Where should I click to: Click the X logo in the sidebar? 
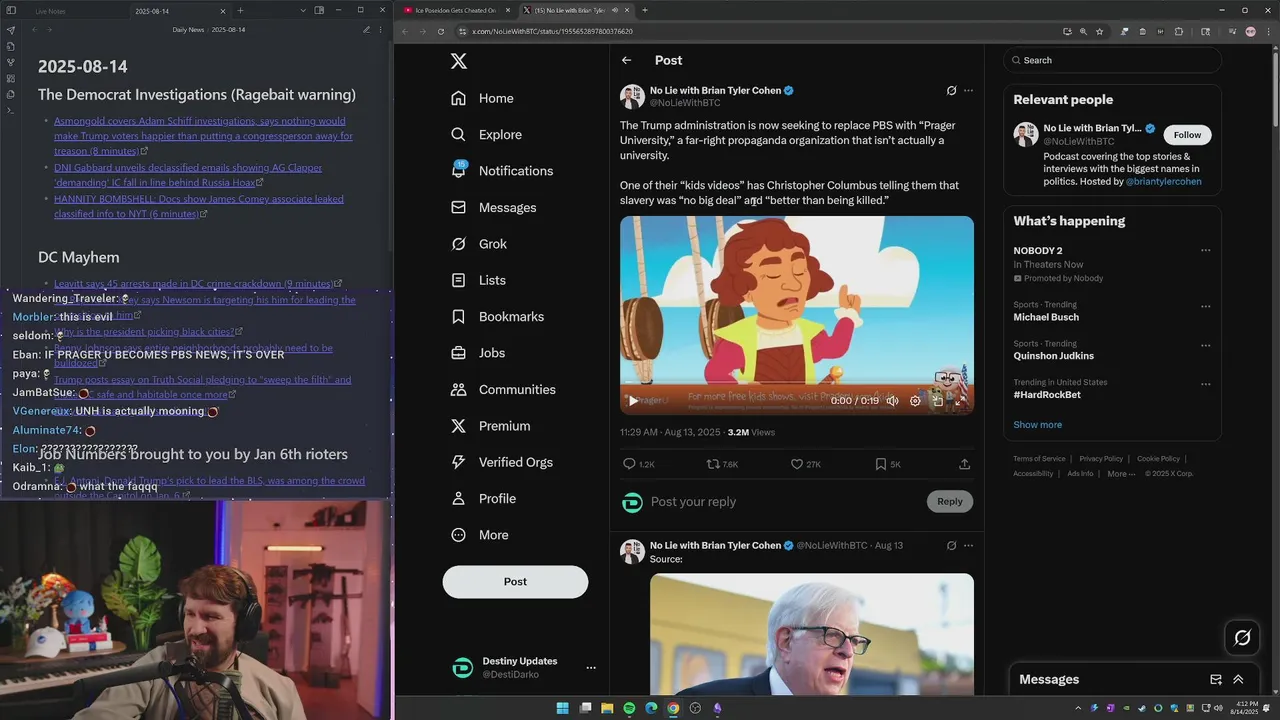click(x=458, y=61)
